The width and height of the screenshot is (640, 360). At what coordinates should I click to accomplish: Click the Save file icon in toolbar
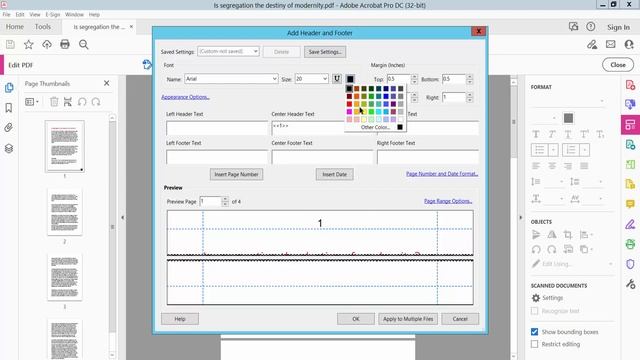tap(10, 44)
